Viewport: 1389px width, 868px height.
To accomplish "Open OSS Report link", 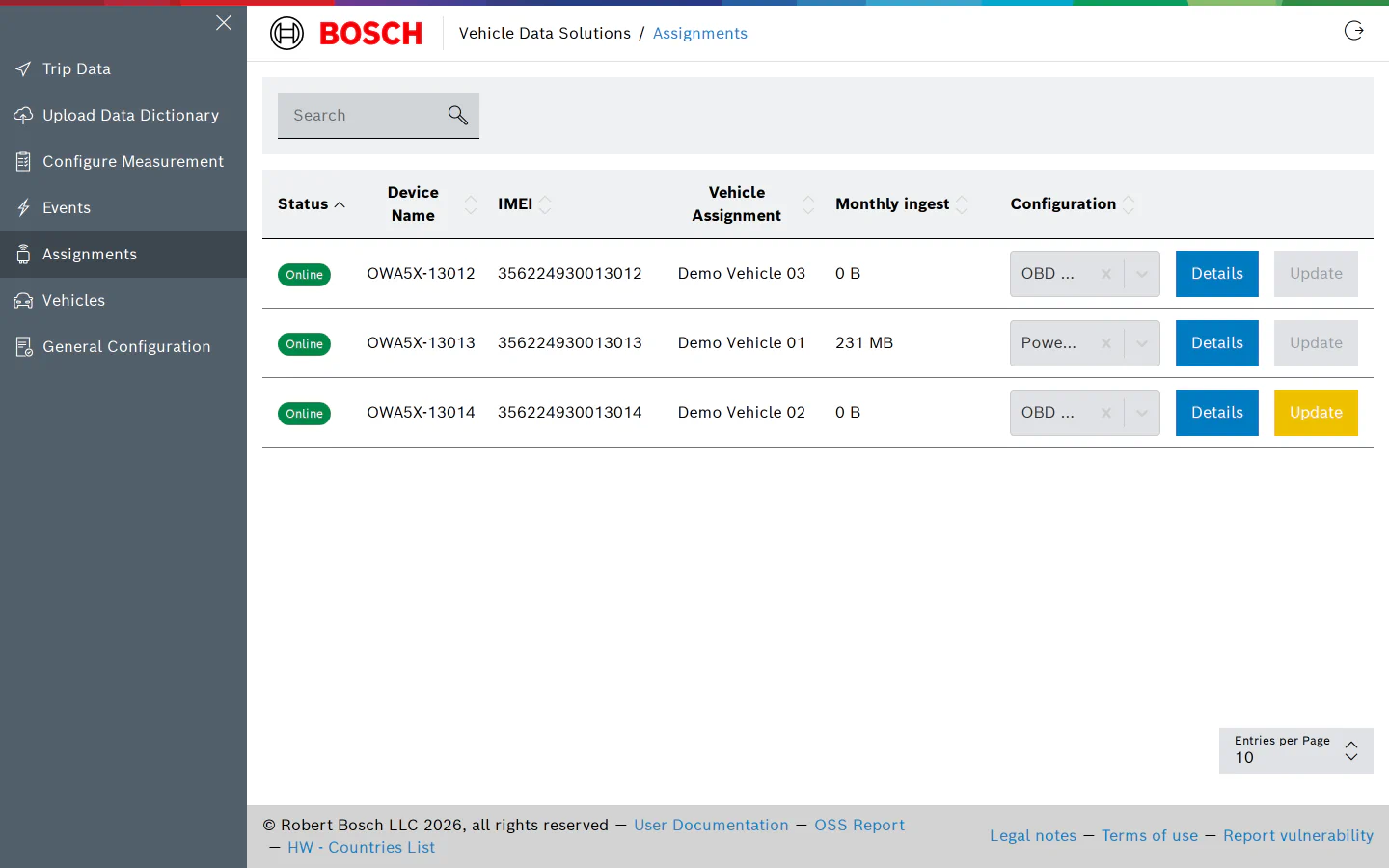I will pos(859,826).
